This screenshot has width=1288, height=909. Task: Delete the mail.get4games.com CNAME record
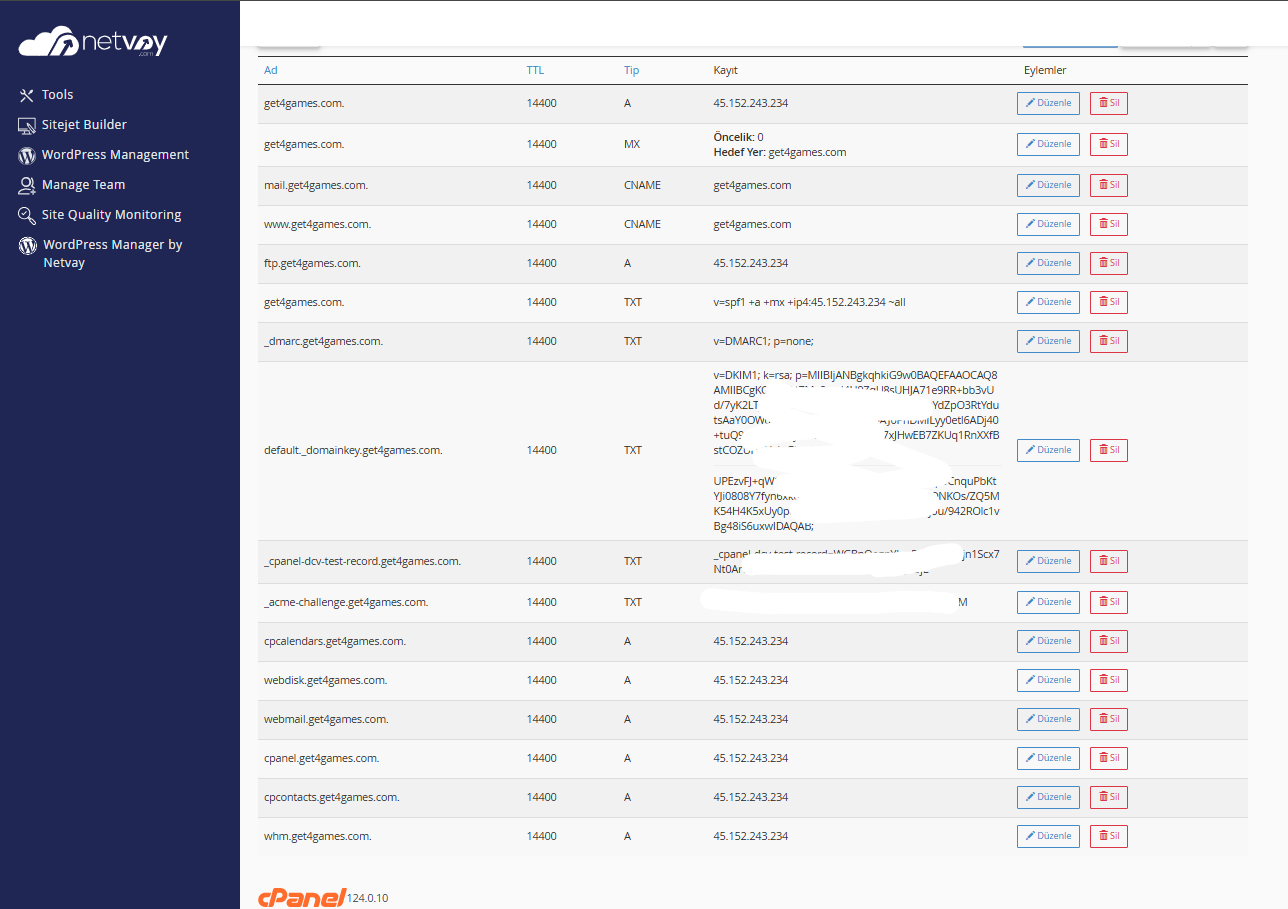(x=1108, y=185)
